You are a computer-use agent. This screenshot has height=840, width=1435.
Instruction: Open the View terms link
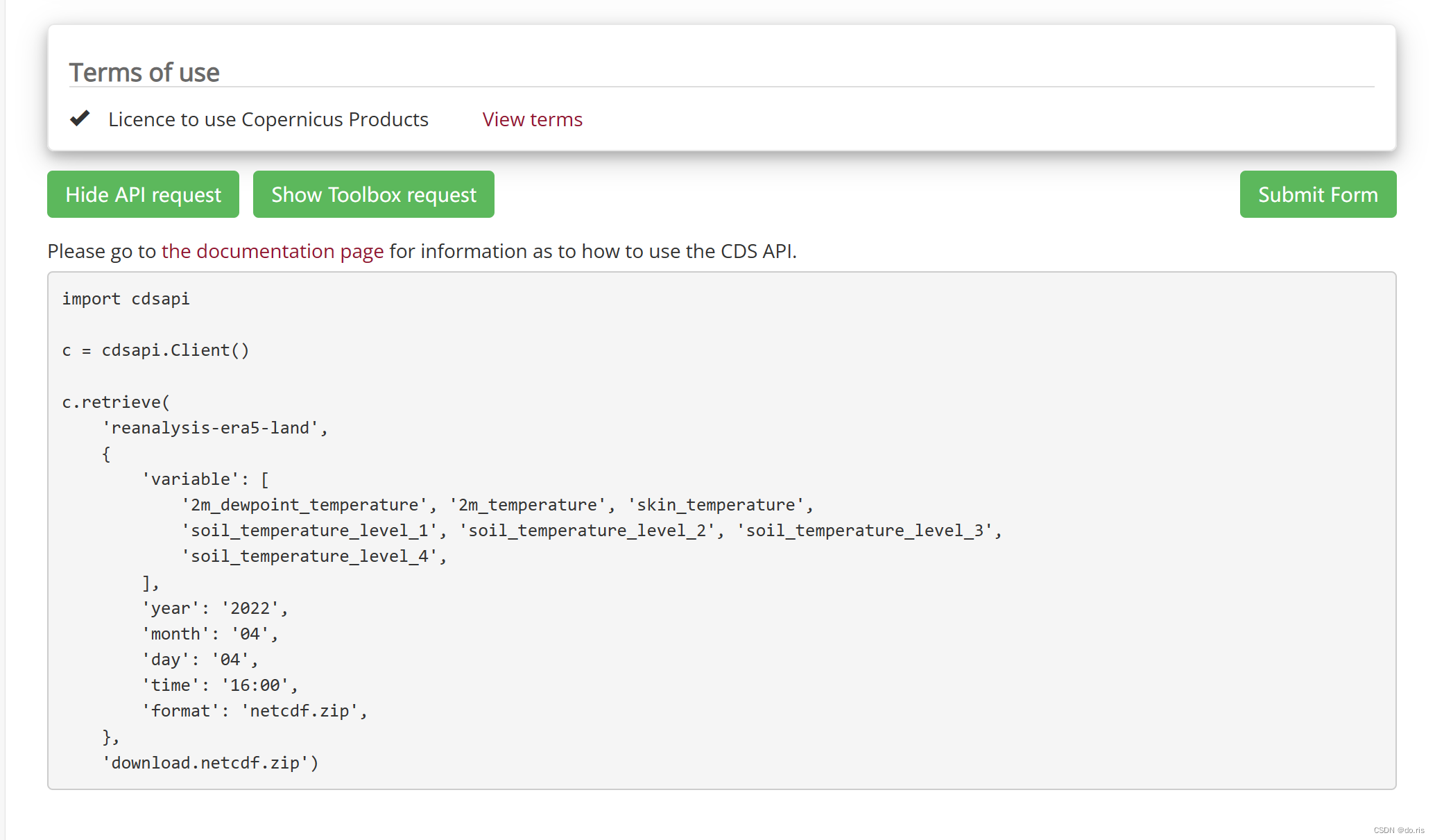pos(532,119)
